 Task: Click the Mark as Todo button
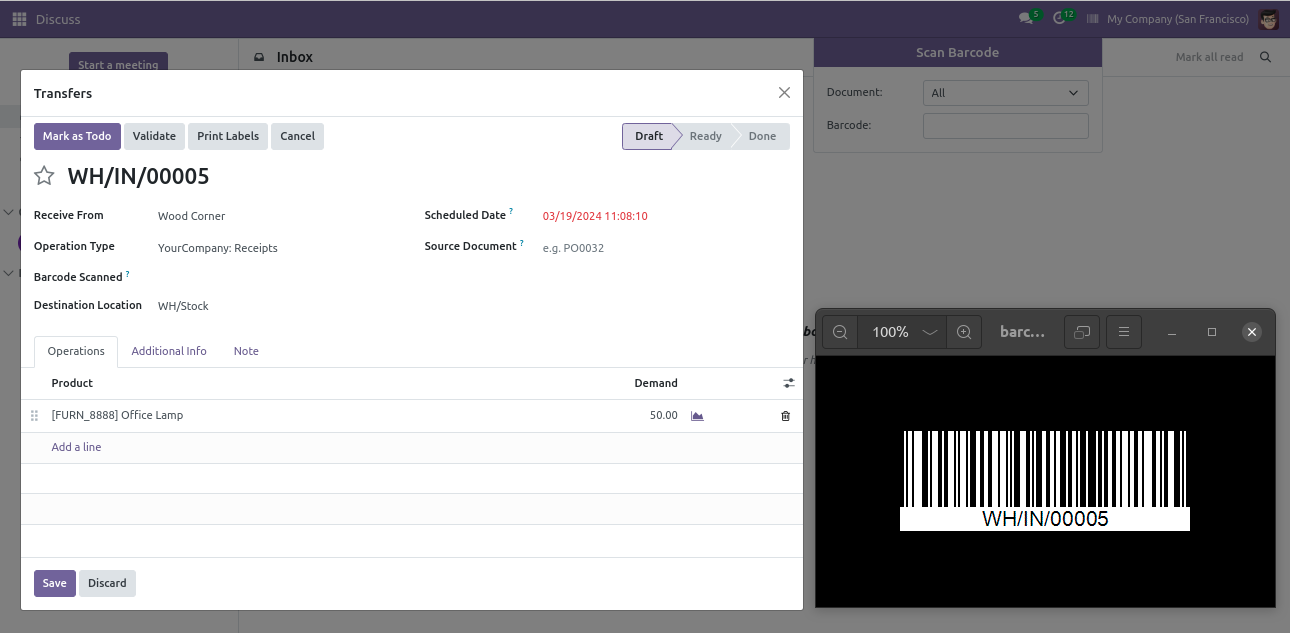77,136
